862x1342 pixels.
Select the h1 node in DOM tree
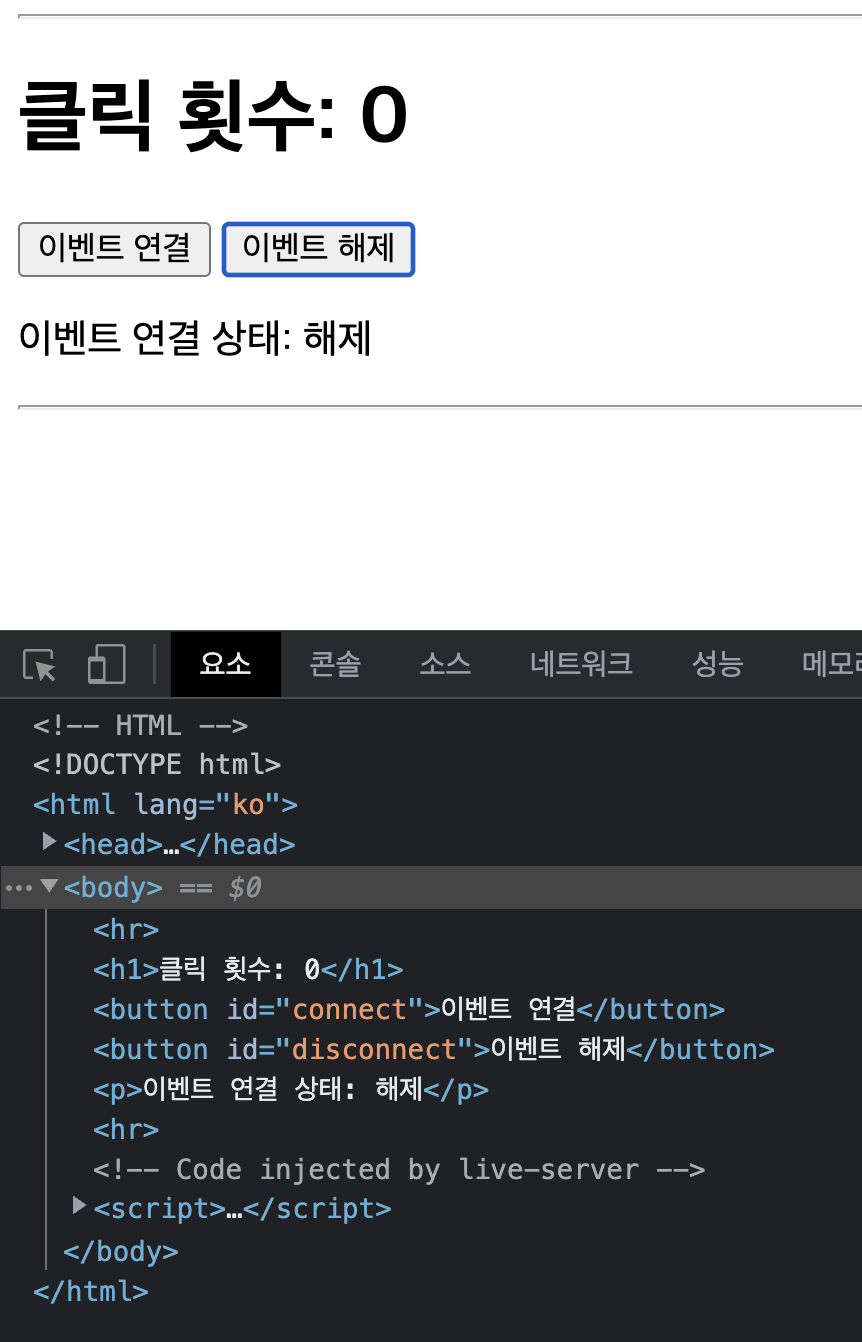tap(248, 969)
